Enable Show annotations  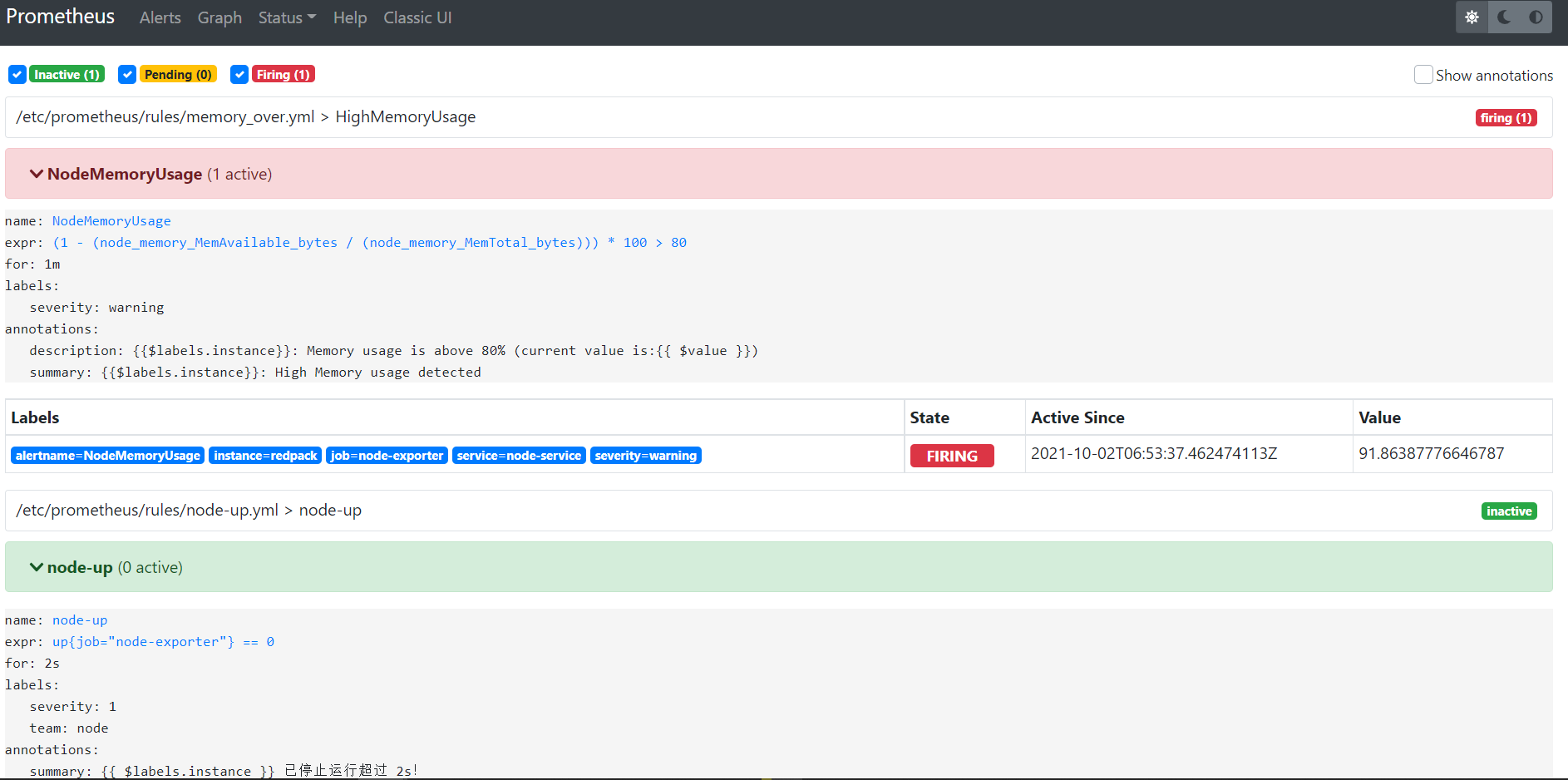pyautogui.click(x=1423, y=74)
